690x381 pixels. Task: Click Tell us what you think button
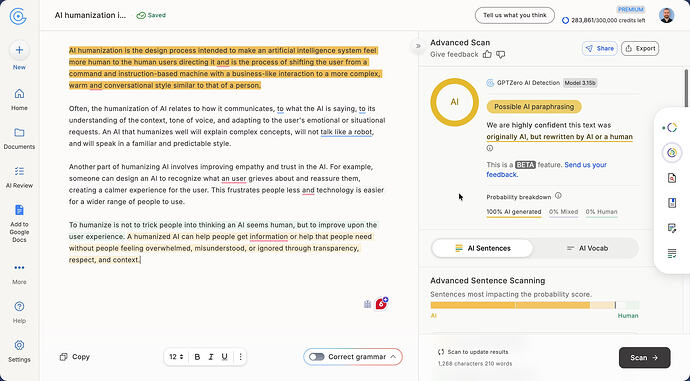(514, 15)
